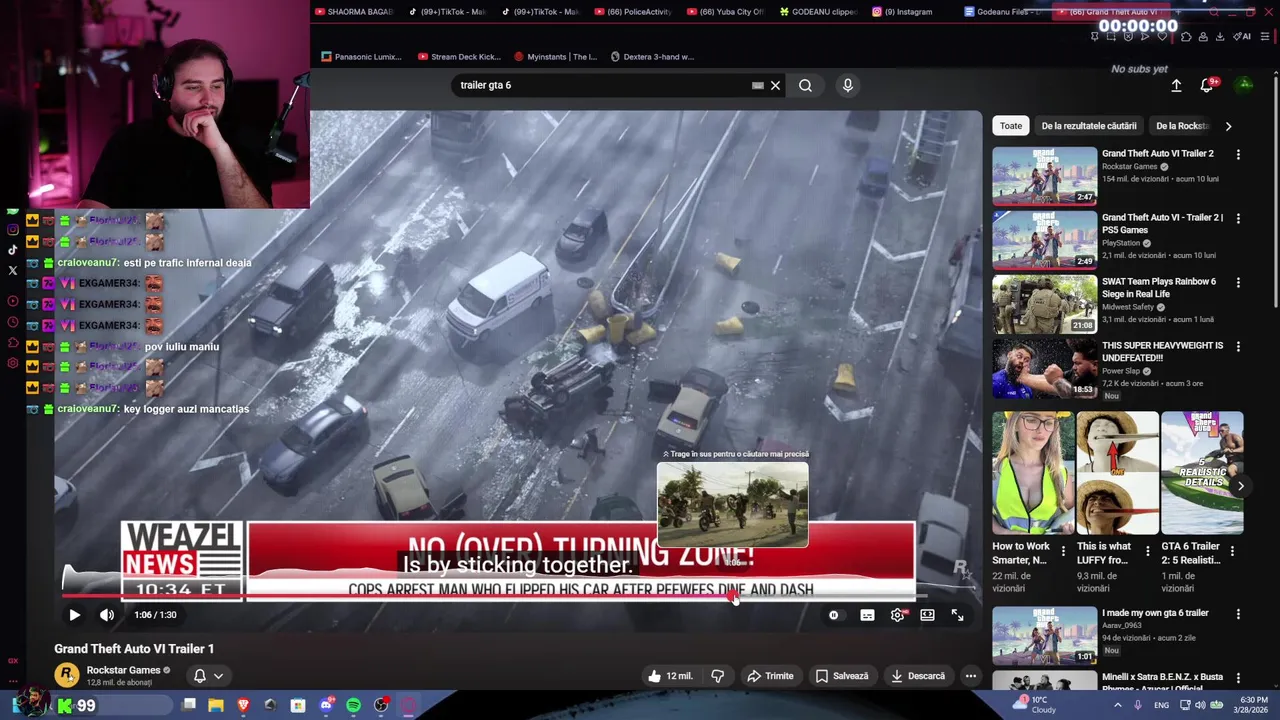The height and width of the screenshot is (720, 1280).
Task: Switch to theater mode in player
Action: click(927, 615)
